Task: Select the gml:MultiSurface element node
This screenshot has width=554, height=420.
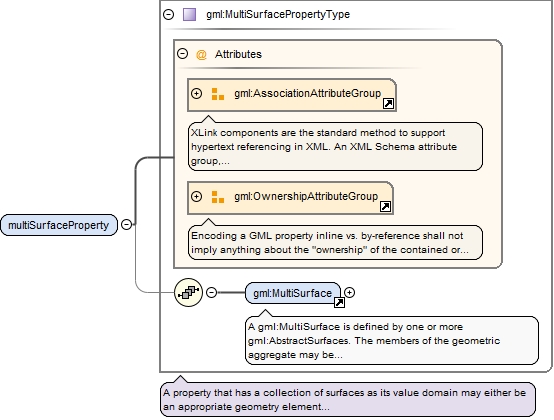Action: [293, 293]
